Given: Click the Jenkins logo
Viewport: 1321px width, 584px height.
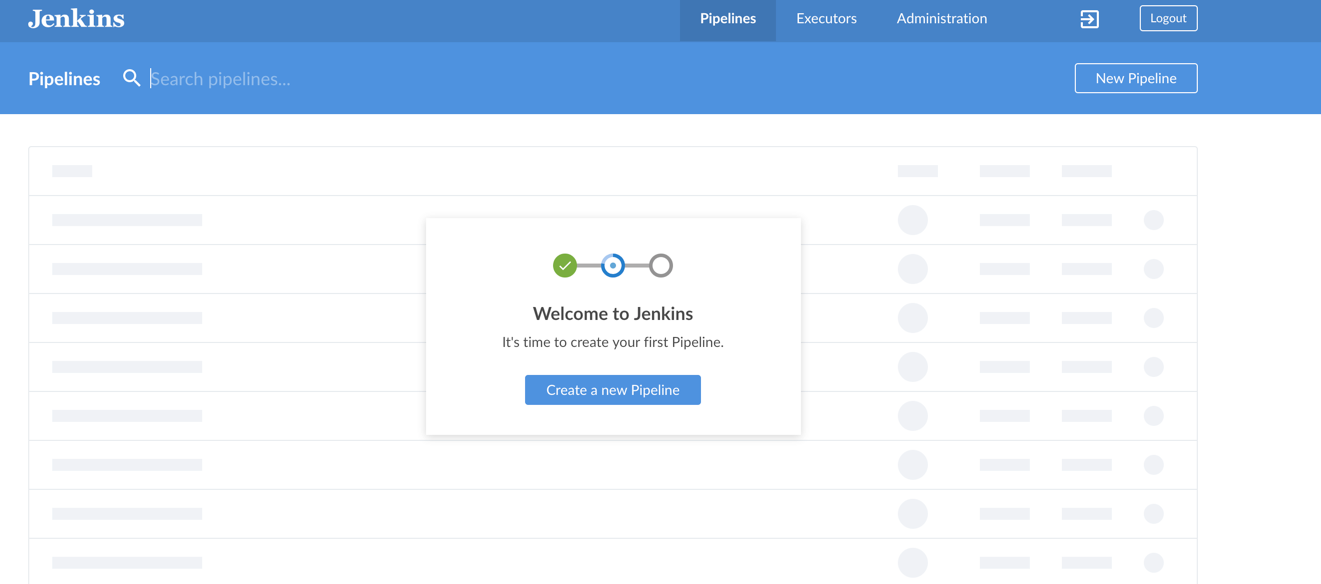Looking at the screenshot, I should [x=76, y=19].
